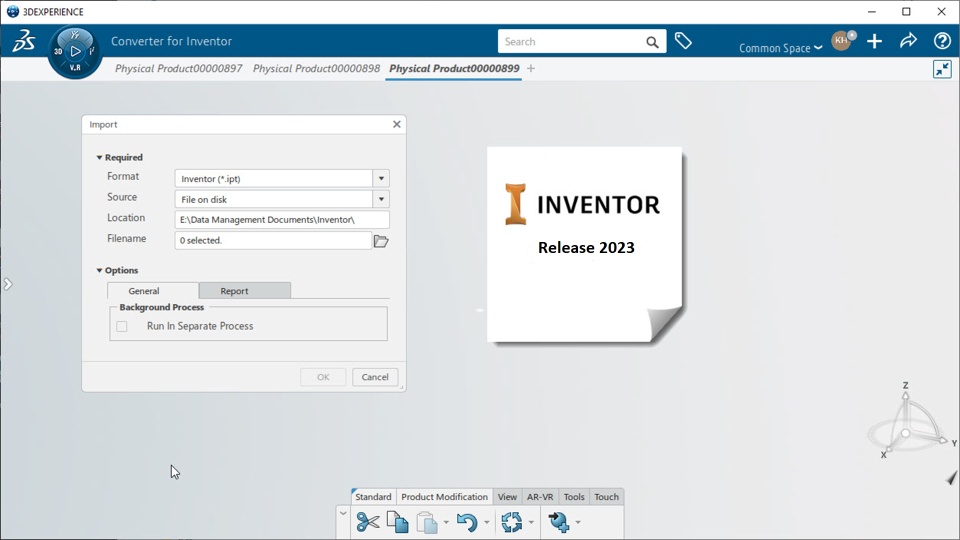Screen dimensions: 960x540
Task: Open the Tools toolbar tab
Action: 574,497
